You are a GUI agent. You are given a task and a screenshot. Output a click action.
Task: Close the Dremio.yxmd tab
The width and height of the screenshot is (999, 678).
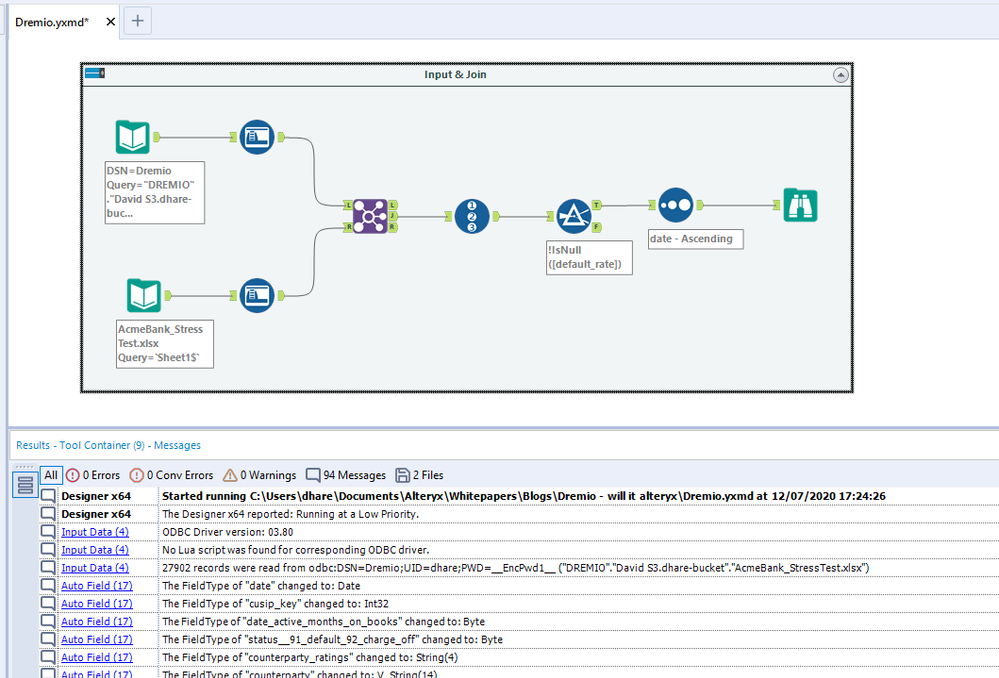click(x=110, y=22)
